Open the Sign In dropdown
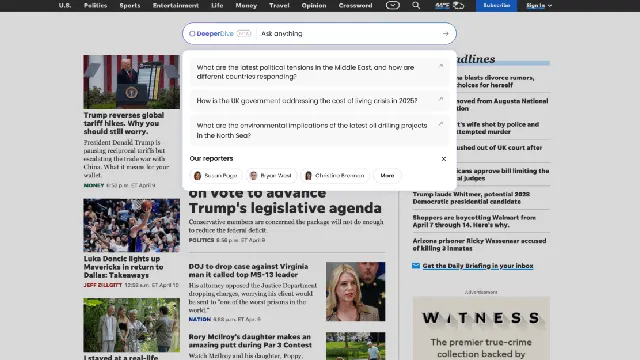The width and height of the screenshot is (640, 360). tap(539, 5)
